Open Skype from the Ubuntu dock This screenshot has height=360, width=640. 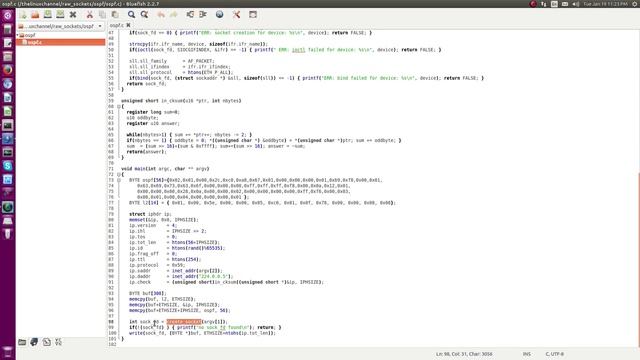(8, 166)
